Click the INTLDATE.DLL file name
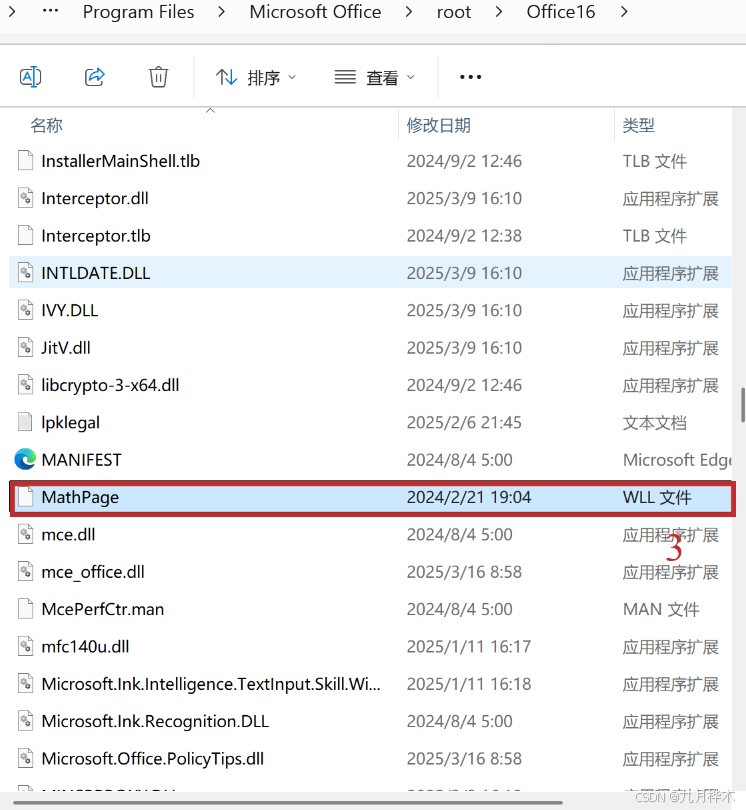This screenshot has height=810, width=746. pyautogui.click(x=96, y=273)
